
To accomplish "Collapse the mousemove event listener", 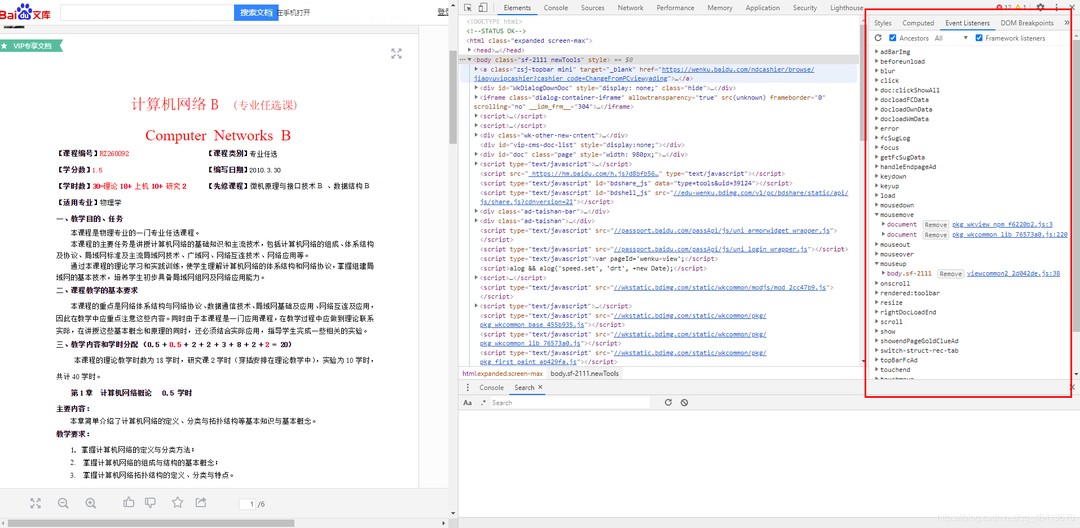I will (877, 214).
